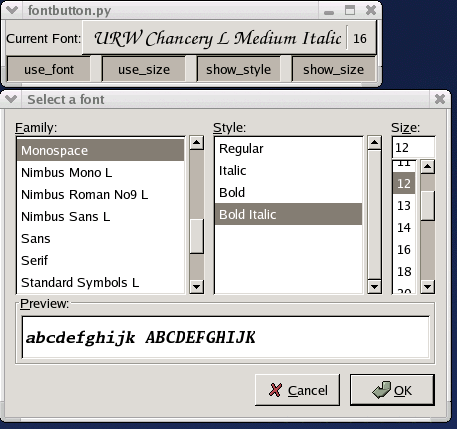Choose Bold Italic style
The height and width of the screenshot is (429, 457).
tap(288, 214)
